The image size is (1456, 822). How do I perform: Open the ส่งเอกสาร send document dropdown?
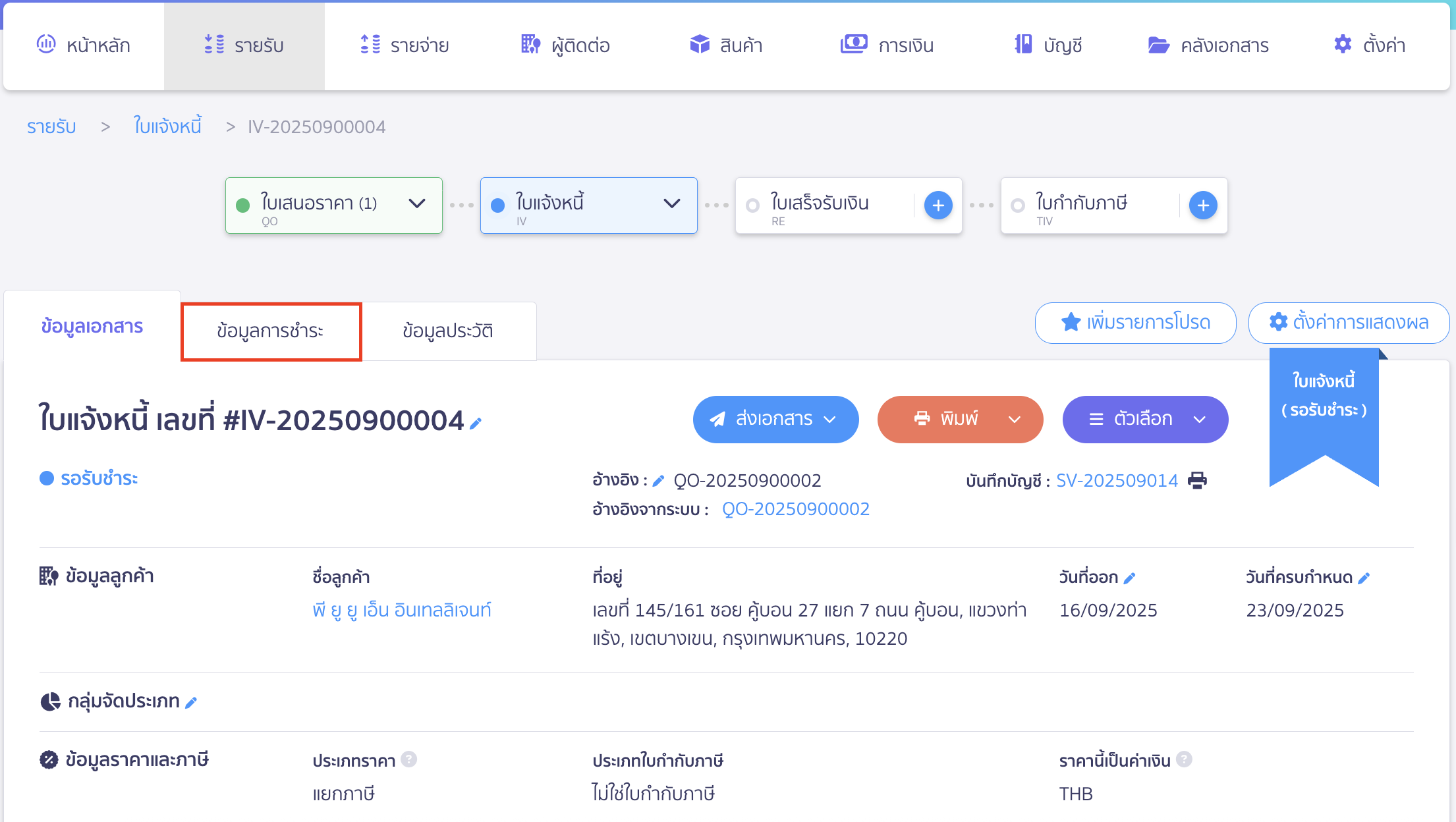tap(775, 419)
